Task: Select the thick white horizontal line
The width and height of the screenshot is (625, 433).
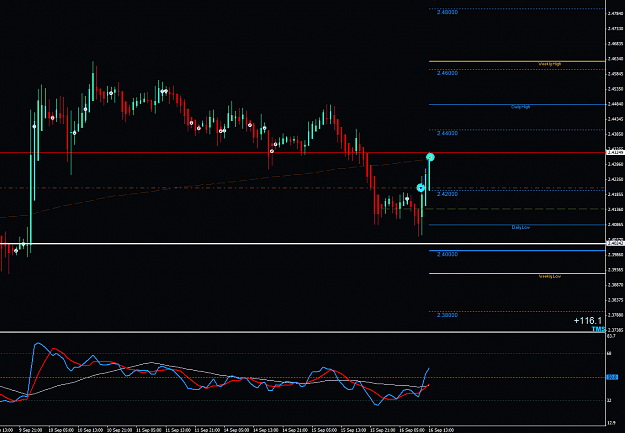Action: coord(303,244)
